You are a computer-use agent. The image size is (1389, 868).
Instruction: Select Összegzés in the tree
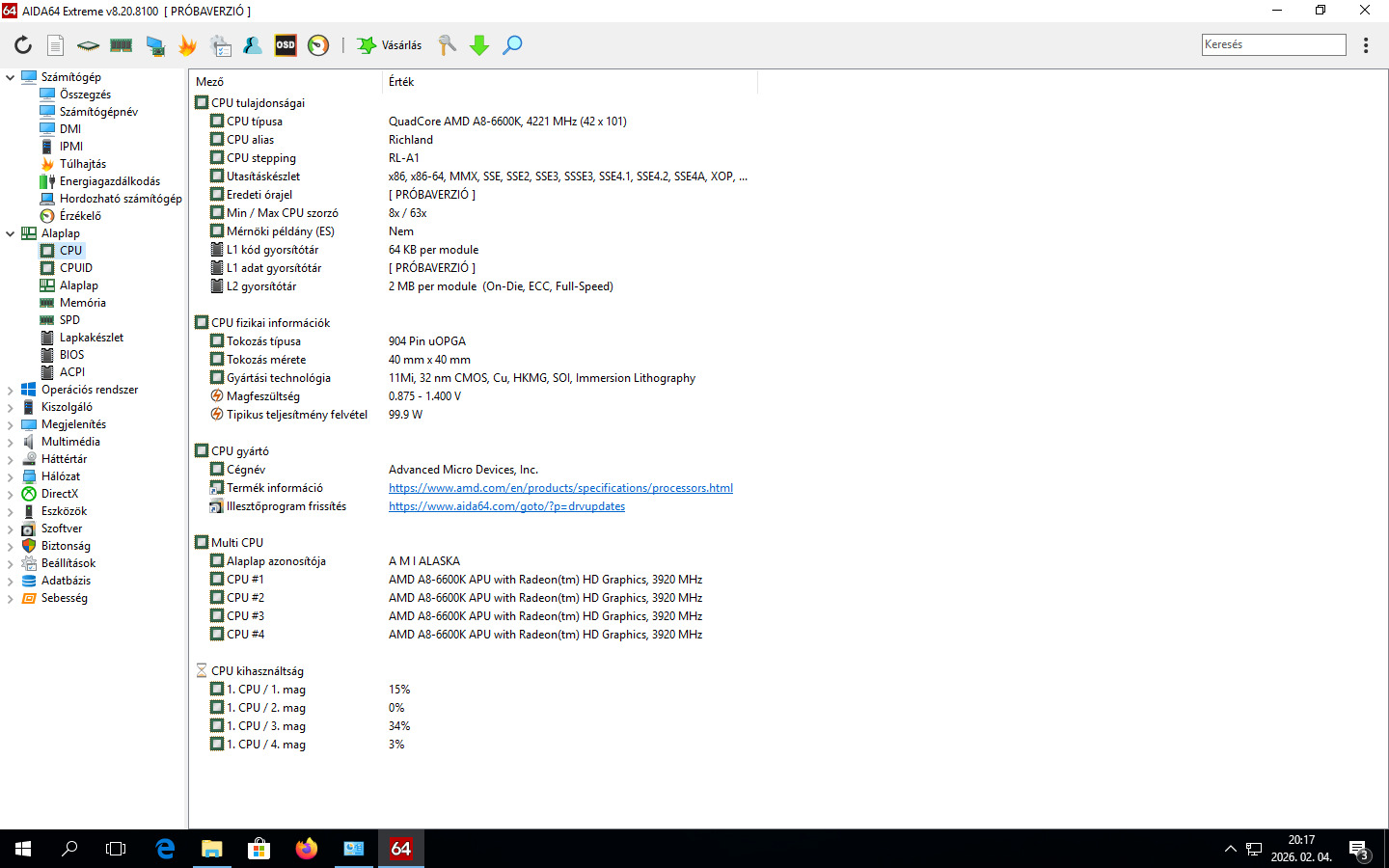pos(85,95)
